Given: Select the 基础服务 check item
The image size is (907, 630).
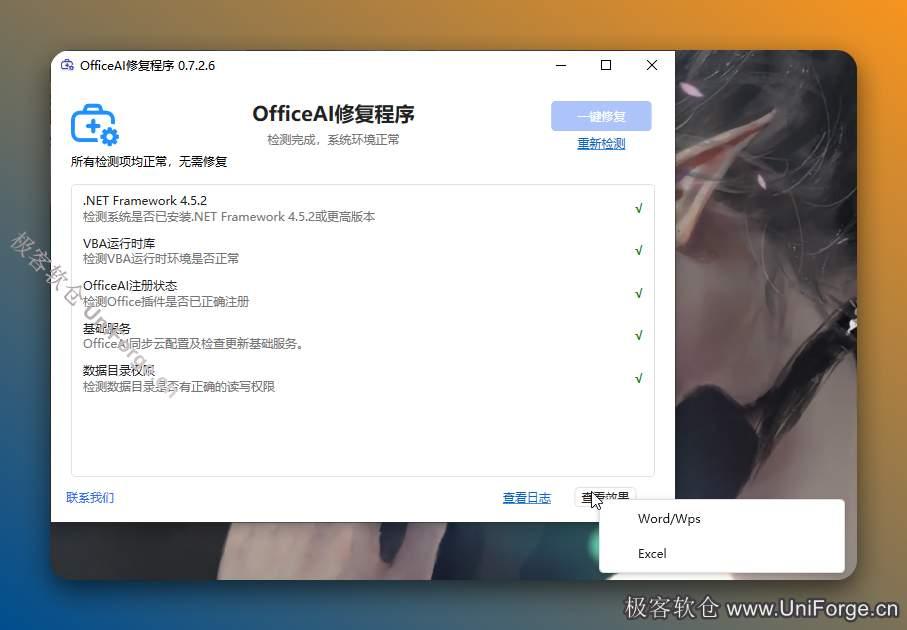Looking at the screenshot, I should [x=363, y=336].
